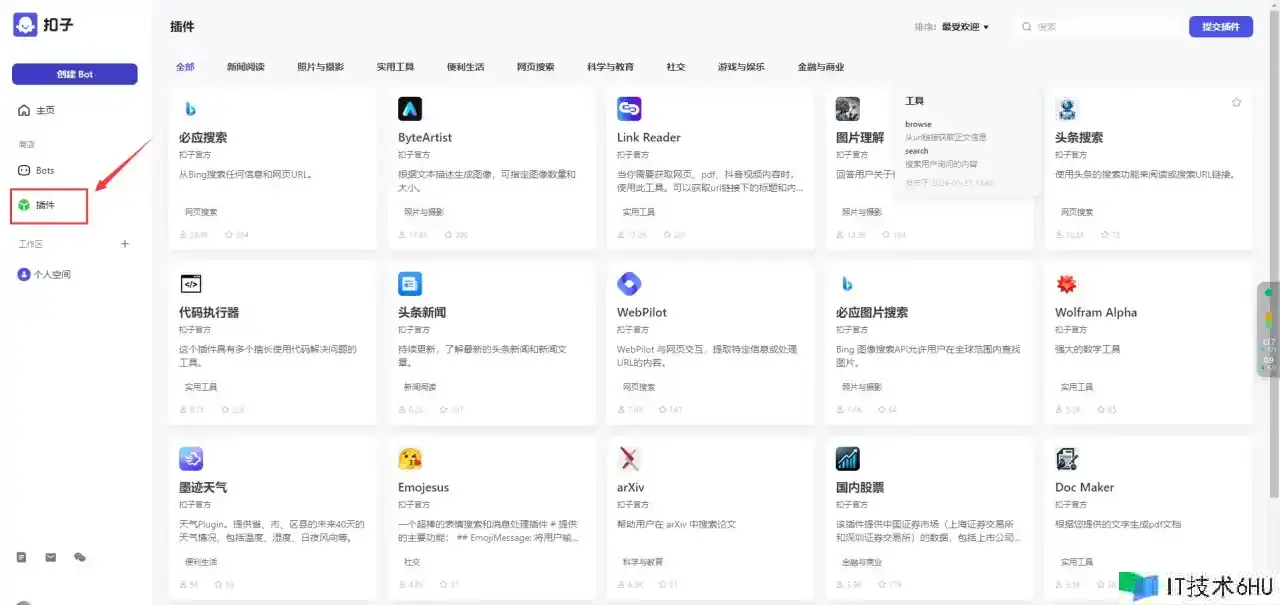Select the 代码执行器 code icon
1280x605 pixels.
(191, 283)
